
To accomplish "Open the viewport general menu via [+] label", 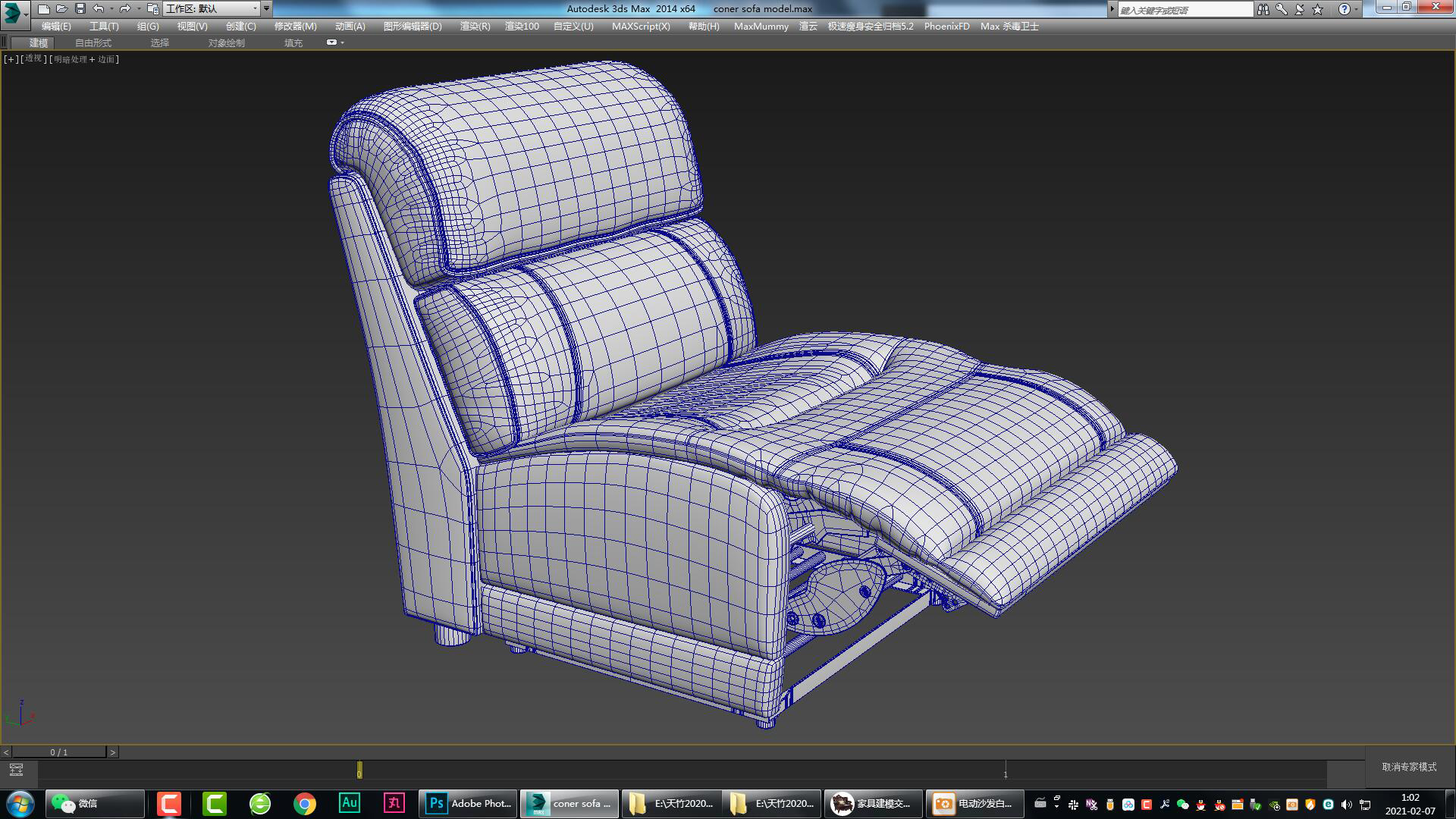I will click(10, 58).
